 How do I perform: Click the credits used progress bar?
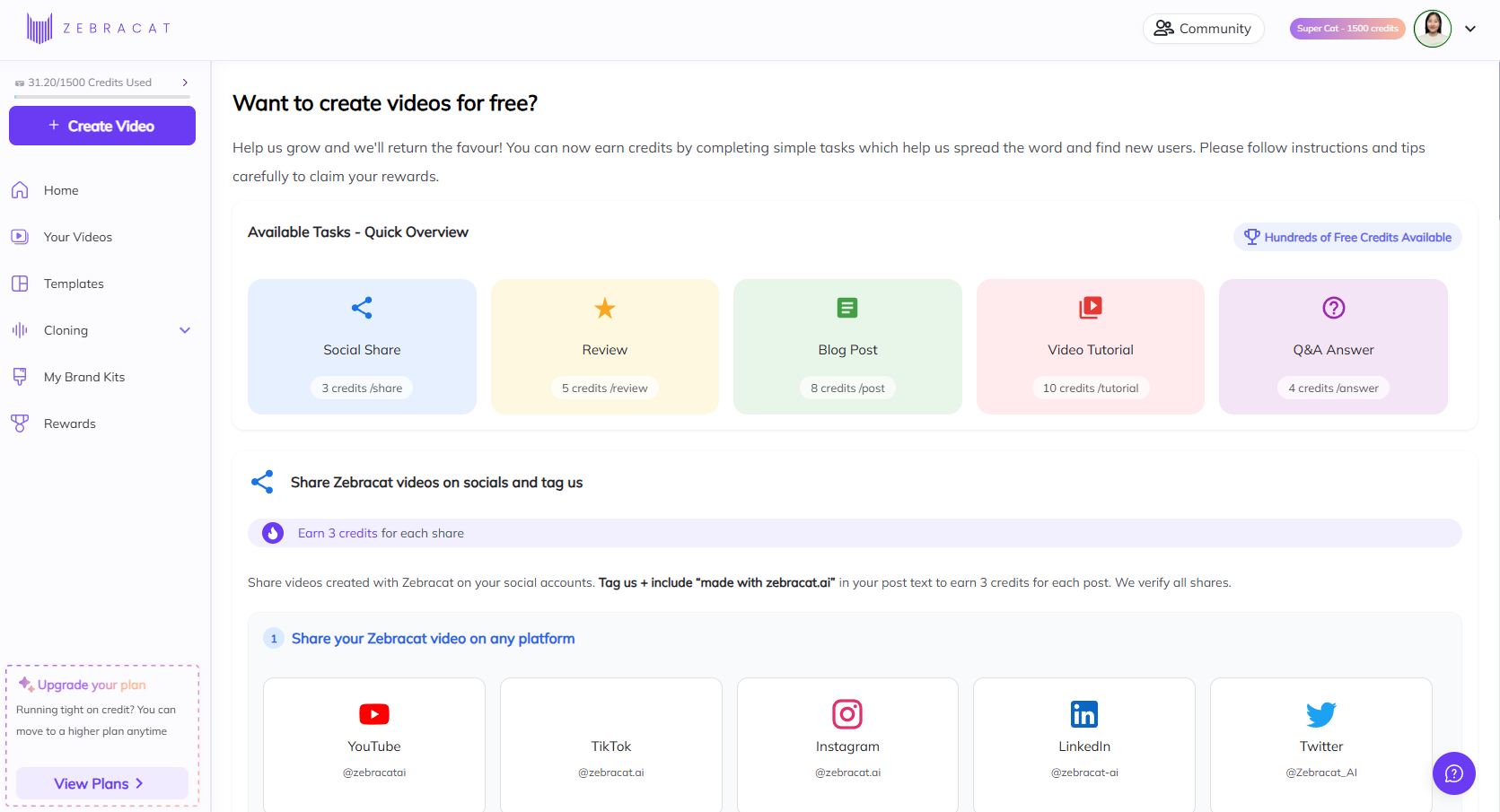tap(102, 96)
